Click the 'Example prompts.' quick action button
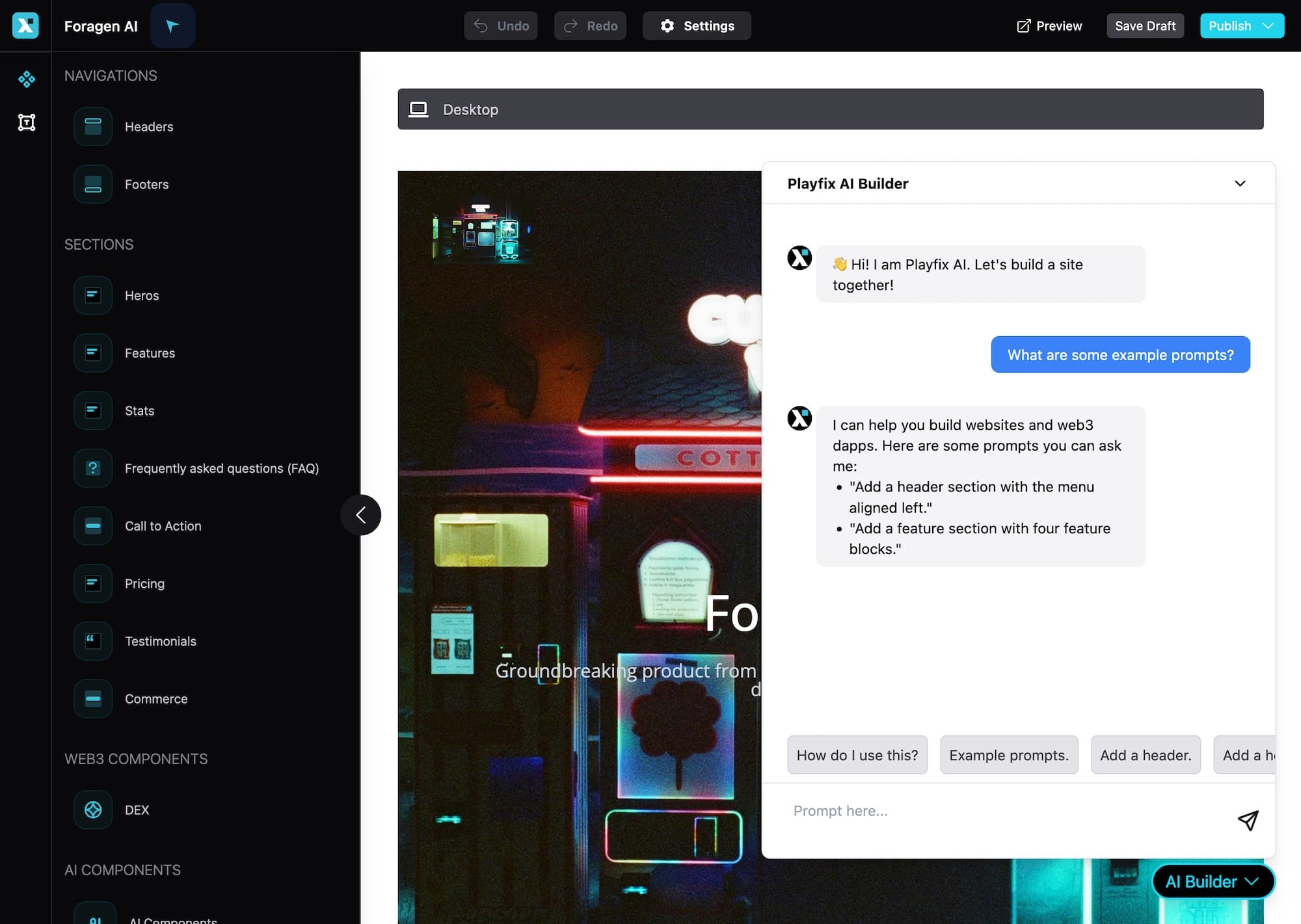The height and width of the screenshot is (924, 1301). (x=1009, y=754)
